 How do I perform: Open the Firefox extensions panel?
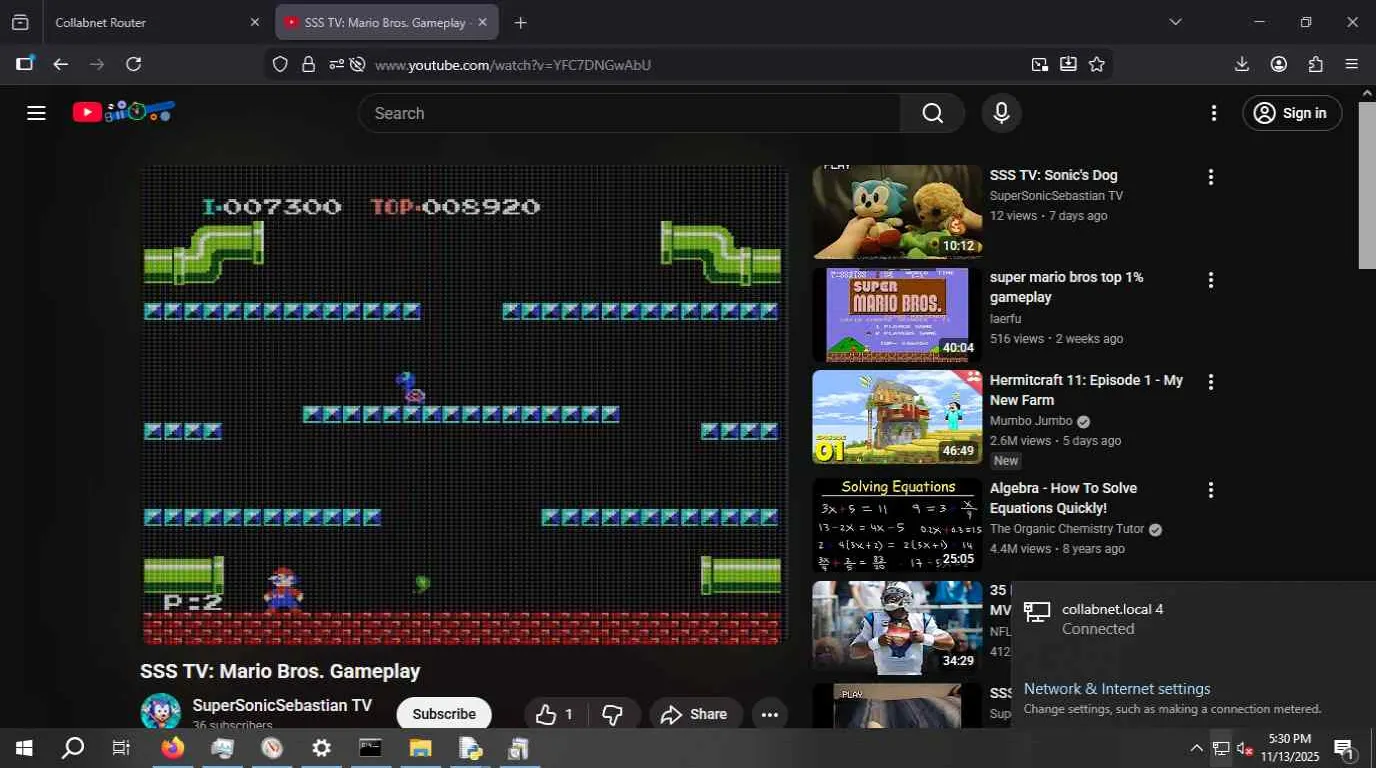1316,64
